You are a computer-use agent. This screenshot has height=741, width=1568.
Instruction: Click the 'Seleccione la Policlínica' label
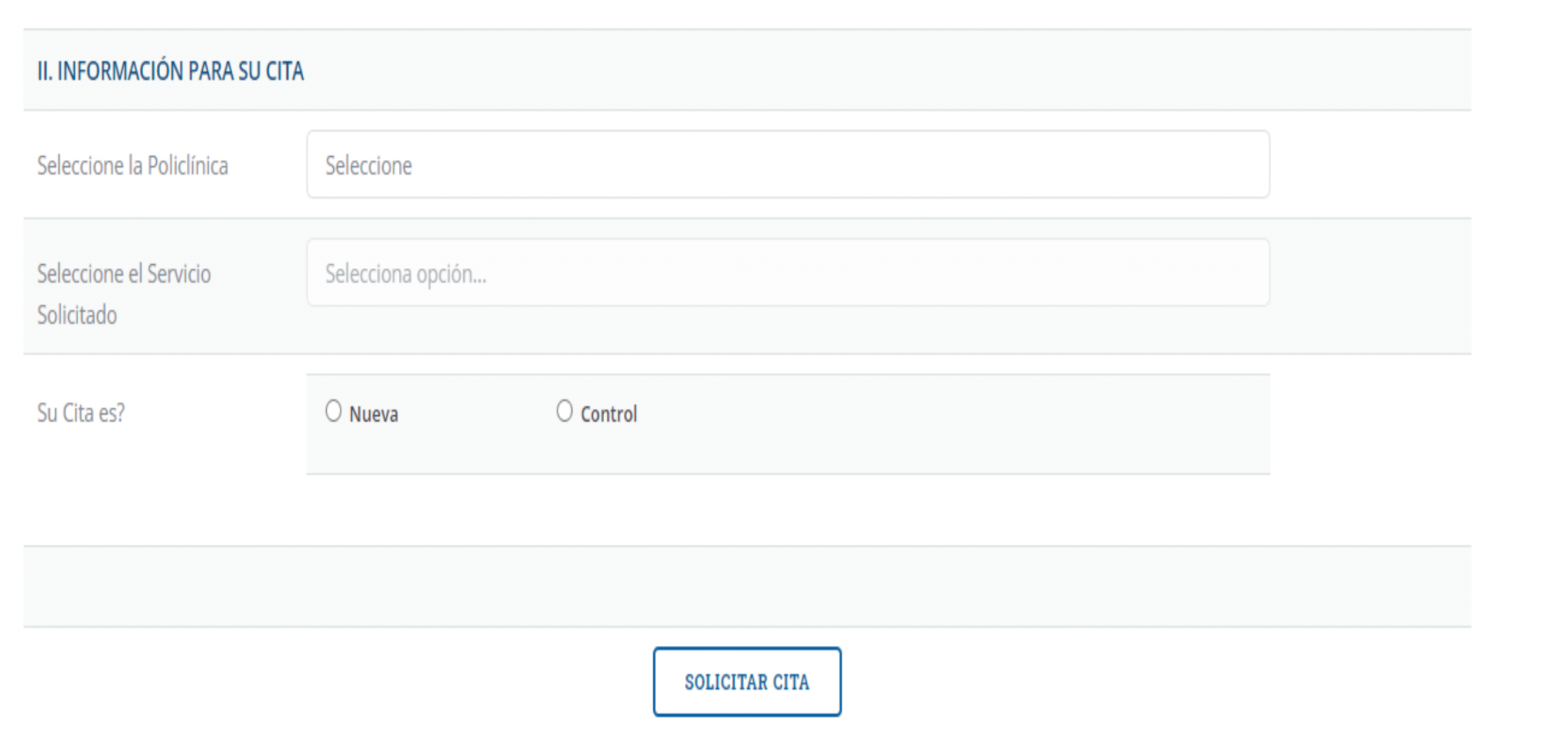[132, 165]
